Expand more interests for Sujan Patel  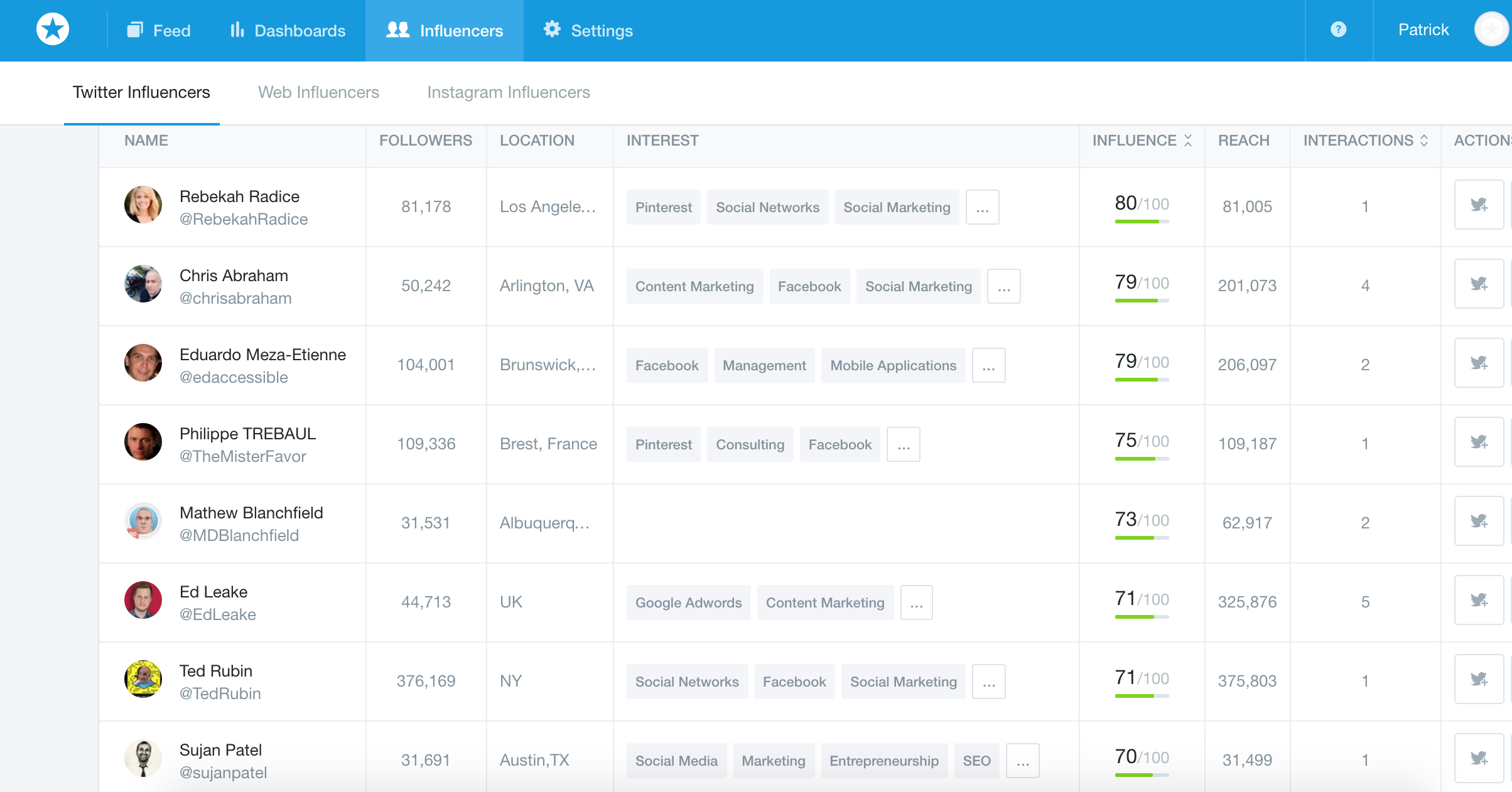(x=1022, y=761)
